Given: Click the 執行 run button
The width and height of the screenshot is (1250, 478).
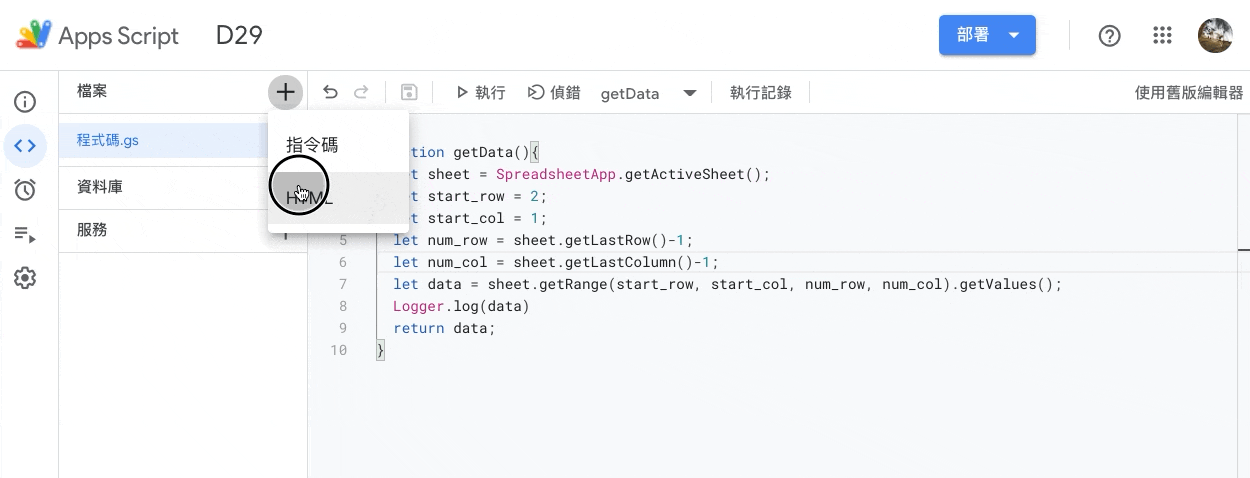Looking at the screenshot, I should click(480, 93).
